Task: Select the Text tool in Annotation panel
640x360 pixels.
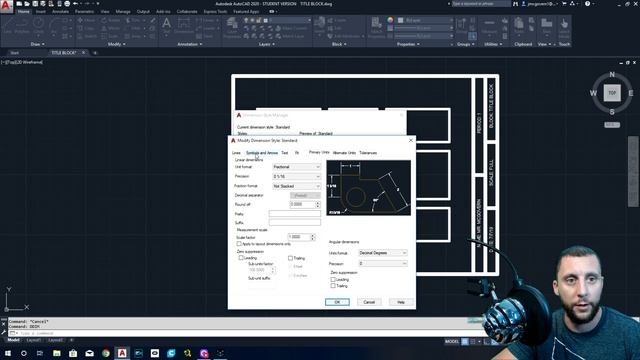Action: click(166, 25)
